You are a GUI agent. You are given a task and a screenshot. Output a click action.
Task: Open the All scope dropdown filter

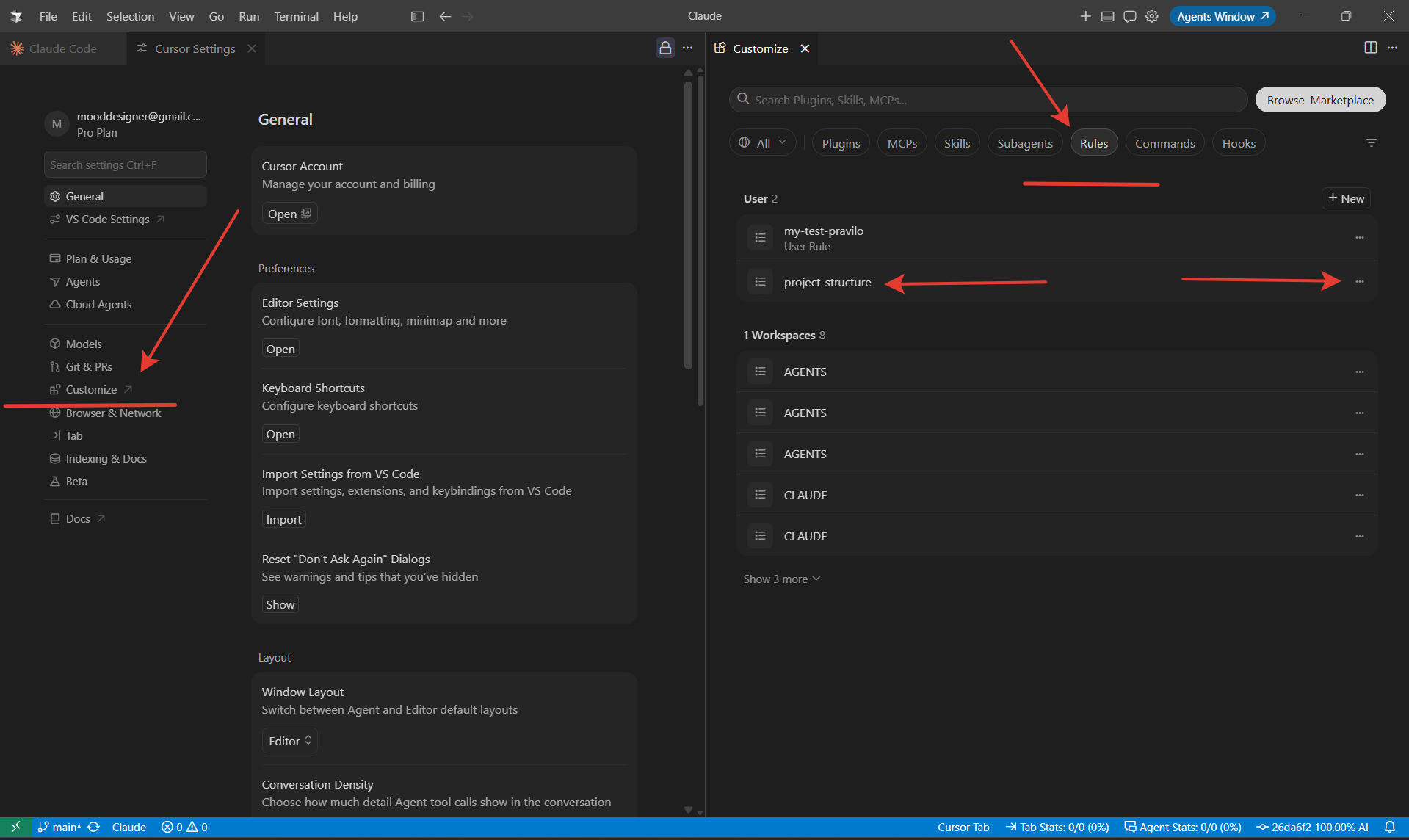[x=763, y=142]
